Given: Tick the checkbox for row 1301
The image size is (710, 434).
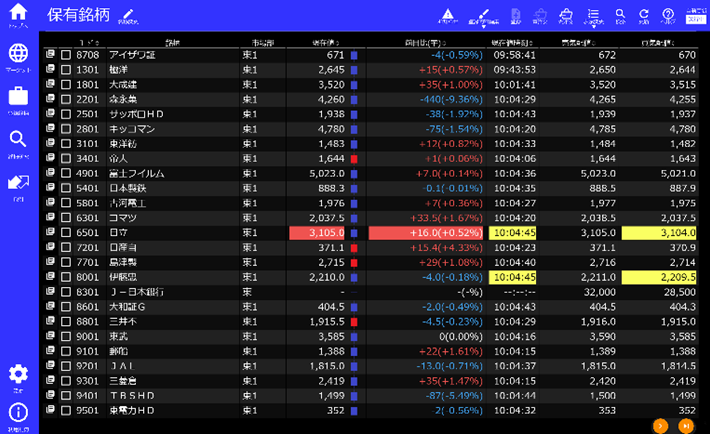Looking at the screenshot, I should tap(66, 70).
